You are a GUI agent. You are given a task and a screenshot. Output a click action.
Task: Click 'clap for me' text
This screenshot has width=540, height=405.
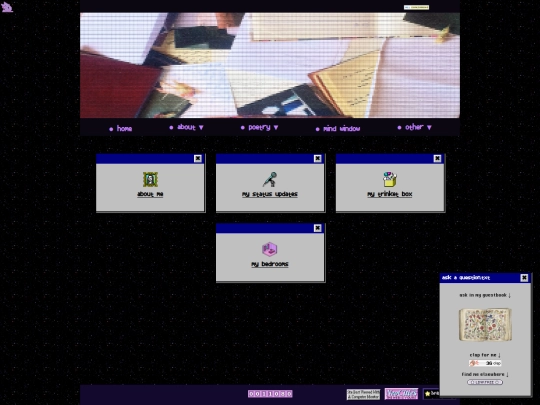click(x=485, y=355)
